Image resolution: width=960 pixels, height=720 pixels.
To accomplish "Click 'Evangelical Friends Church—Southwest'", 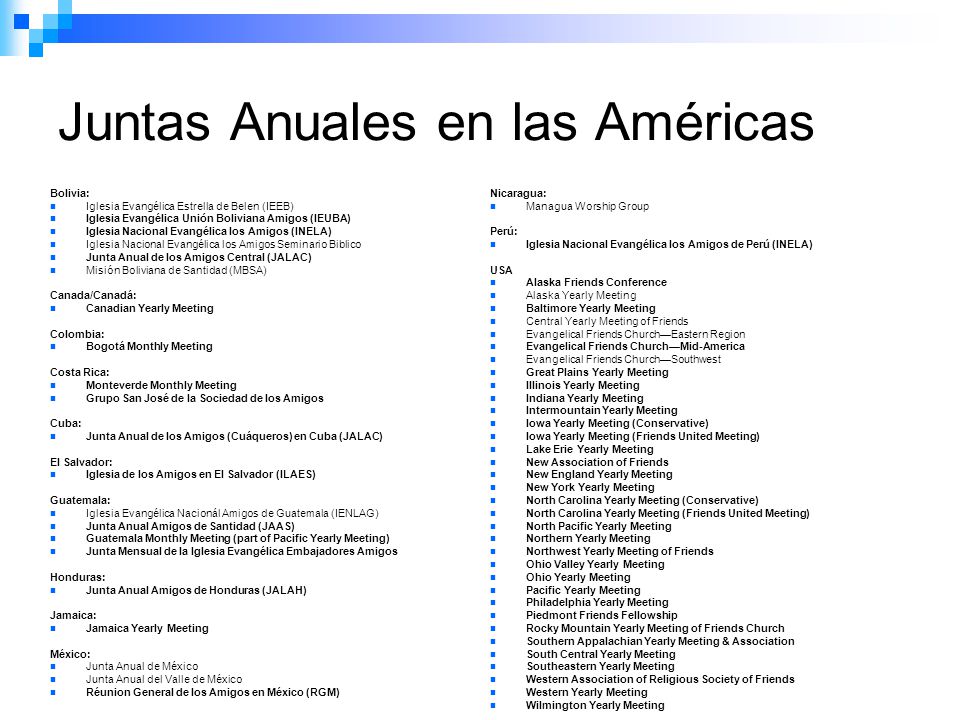I will click(x=623, y=359).
